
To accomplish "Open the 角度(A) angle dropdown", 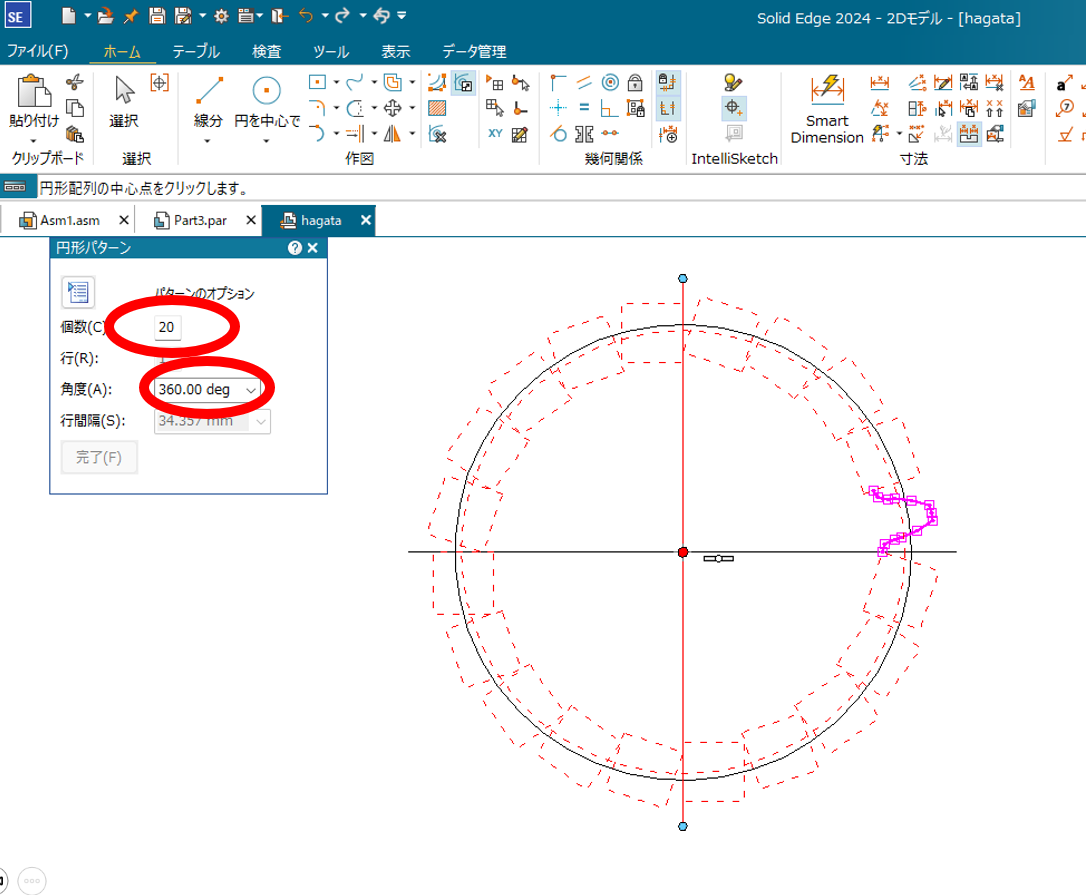I will coord(251,390).
